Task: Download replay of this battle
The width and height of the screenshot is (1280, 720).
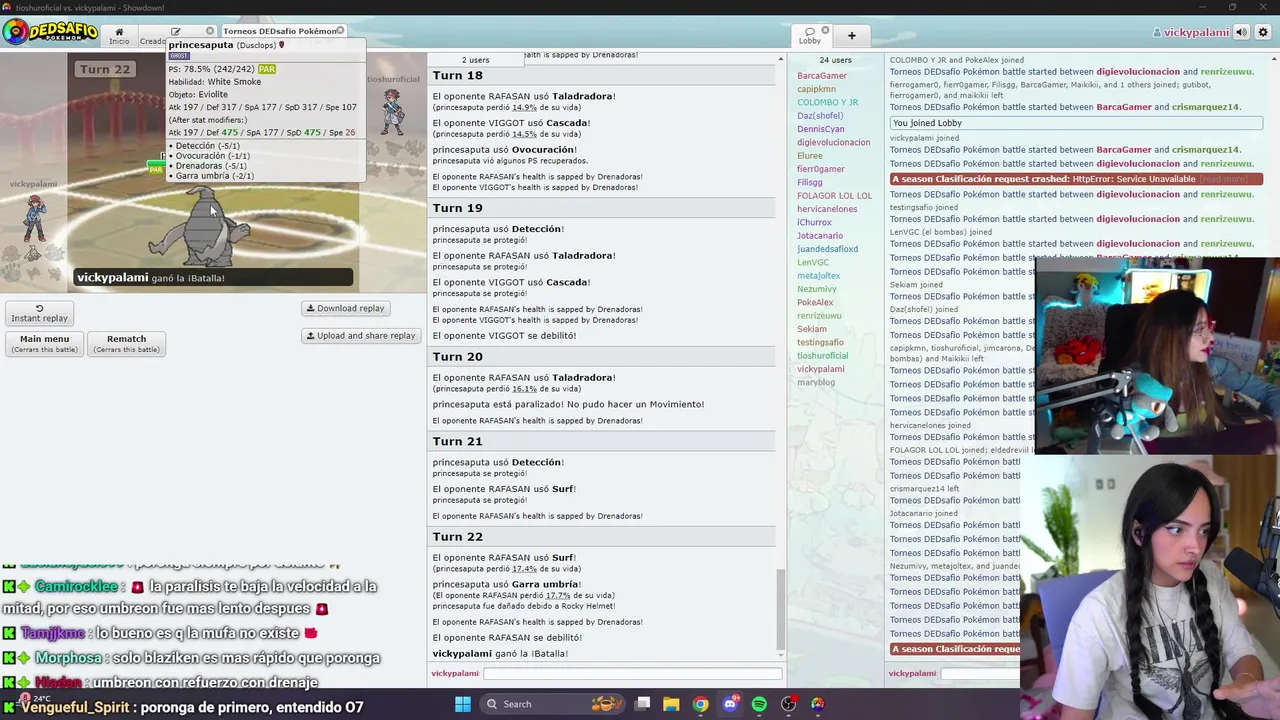Action: click(345, 308)
